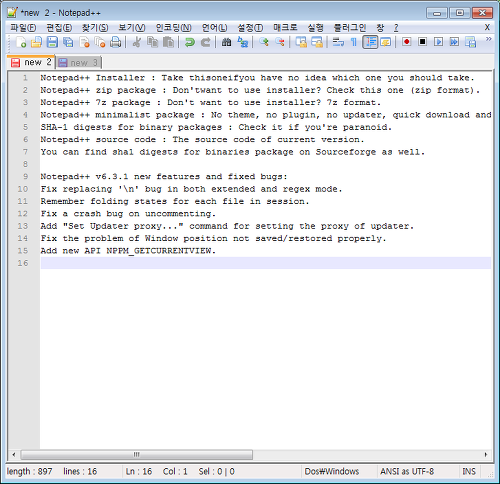Click the green Undo arrow icon
Screen dimensions: 500x484
tap(190, 42)
